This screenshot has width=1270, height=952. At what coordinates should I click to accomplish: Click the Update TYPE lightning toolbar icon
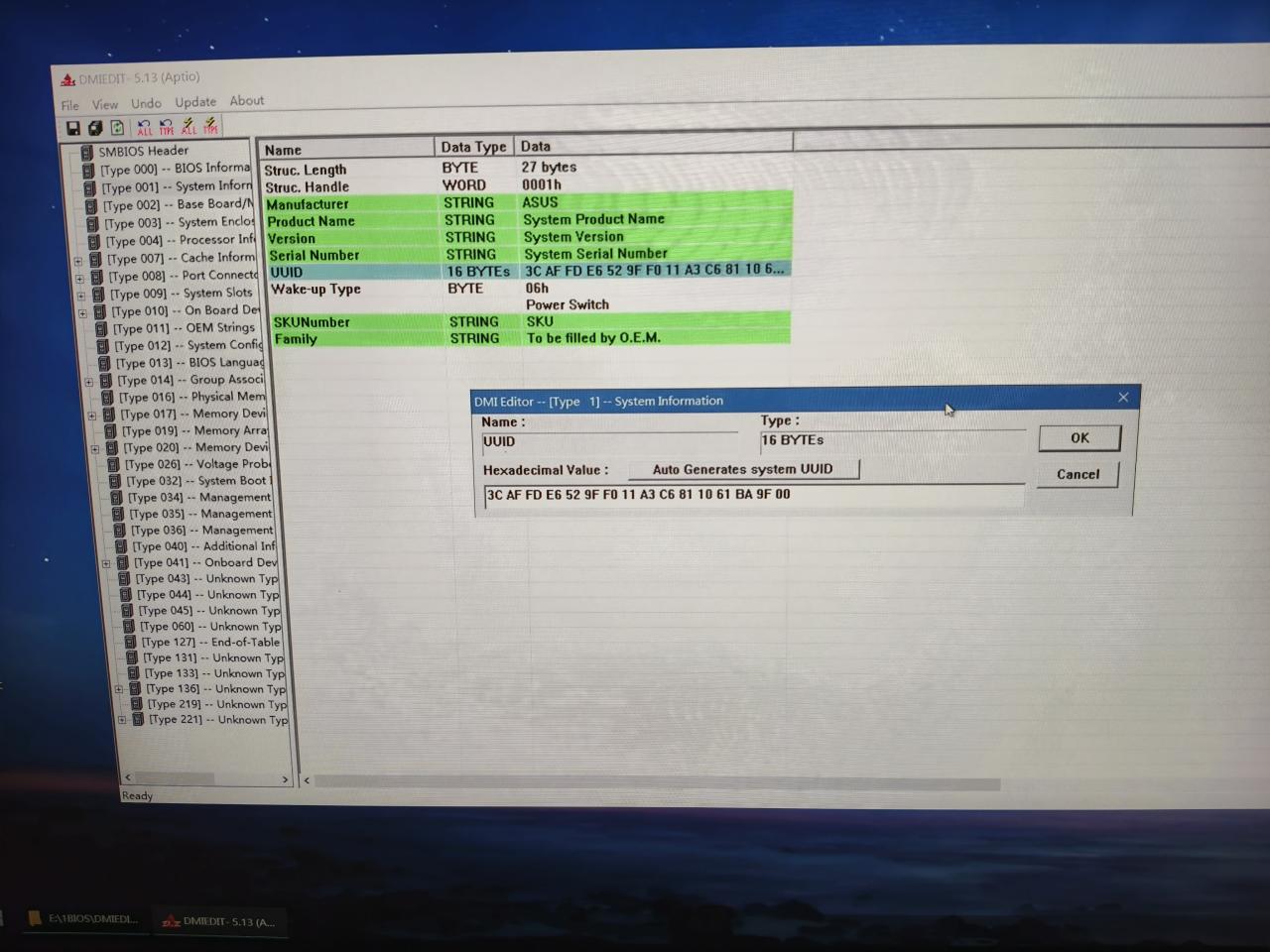click(210, 126)
